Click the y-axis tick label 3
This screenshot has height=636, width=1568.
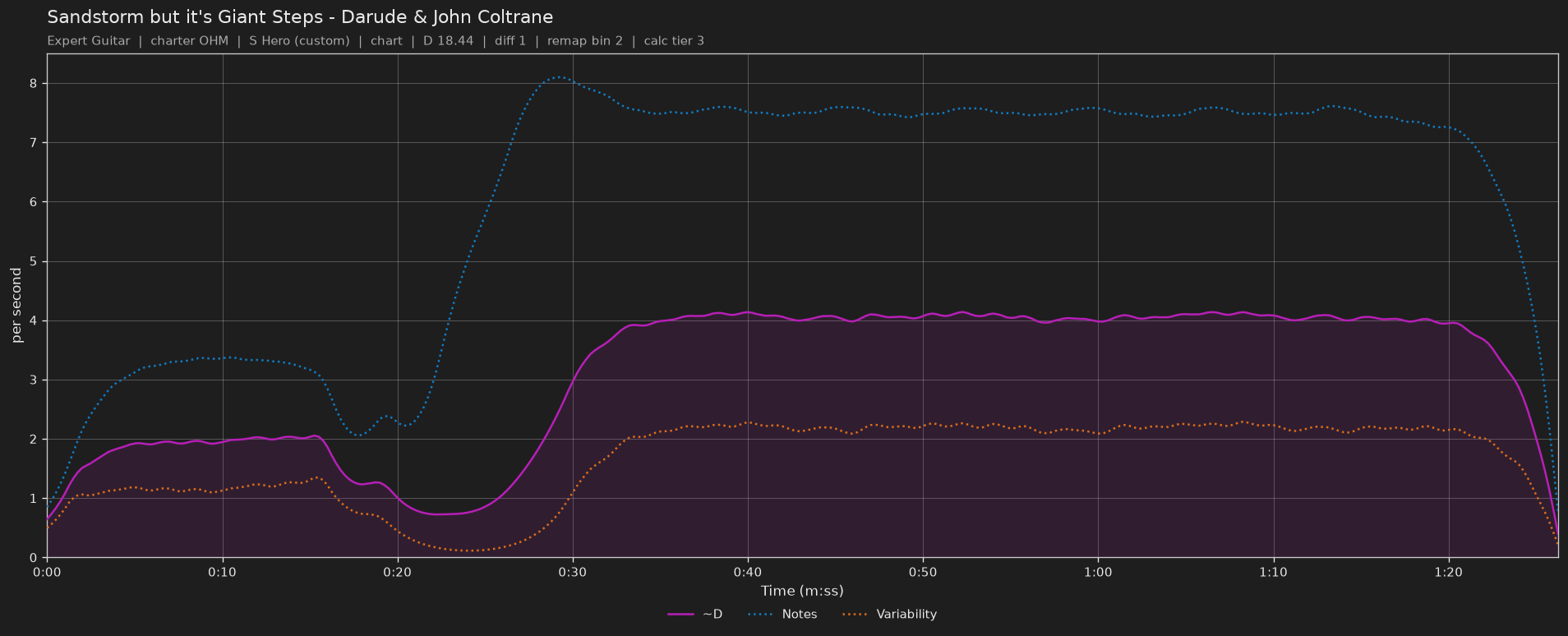click(x=34, y=380)
